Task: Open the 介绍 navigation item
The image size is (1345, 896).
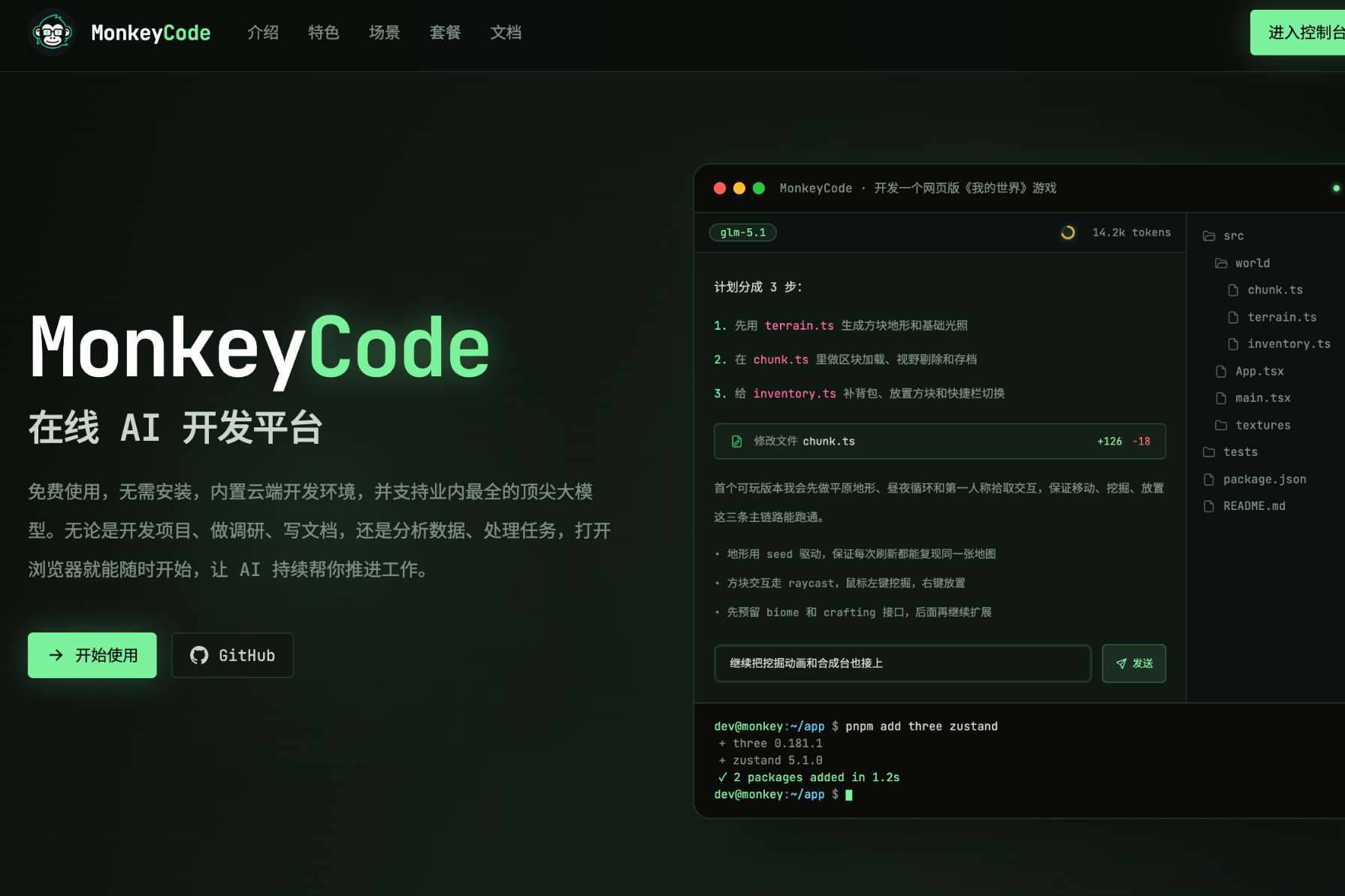Action: [263, 32]
